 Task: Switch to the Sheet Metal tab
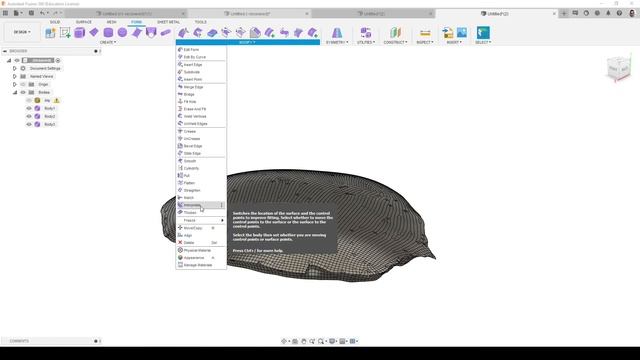tap(168, 22)
